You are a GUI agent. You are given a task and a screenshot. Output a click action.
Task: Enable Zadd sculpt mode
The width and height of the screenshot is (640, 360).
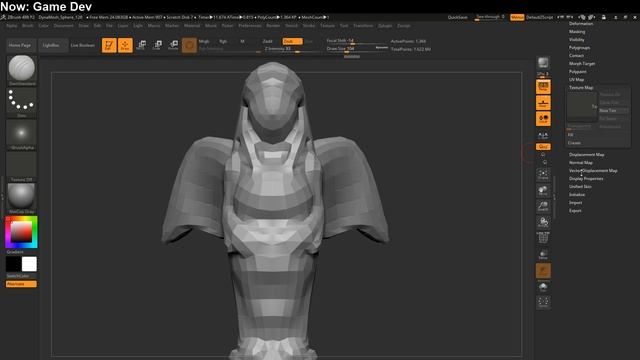[x=268, y=41]
